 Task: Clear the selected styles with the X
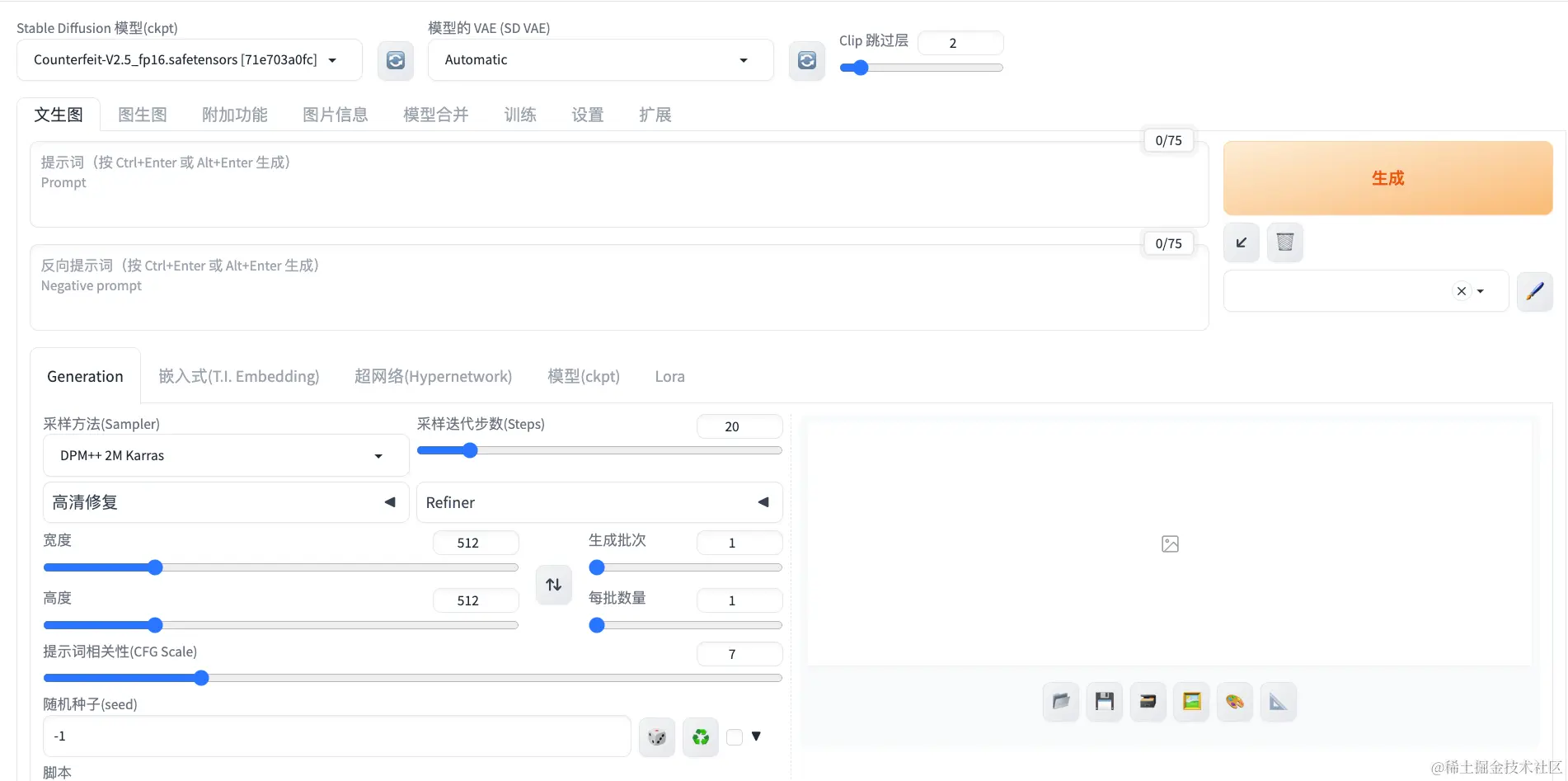pos(1462,291)
